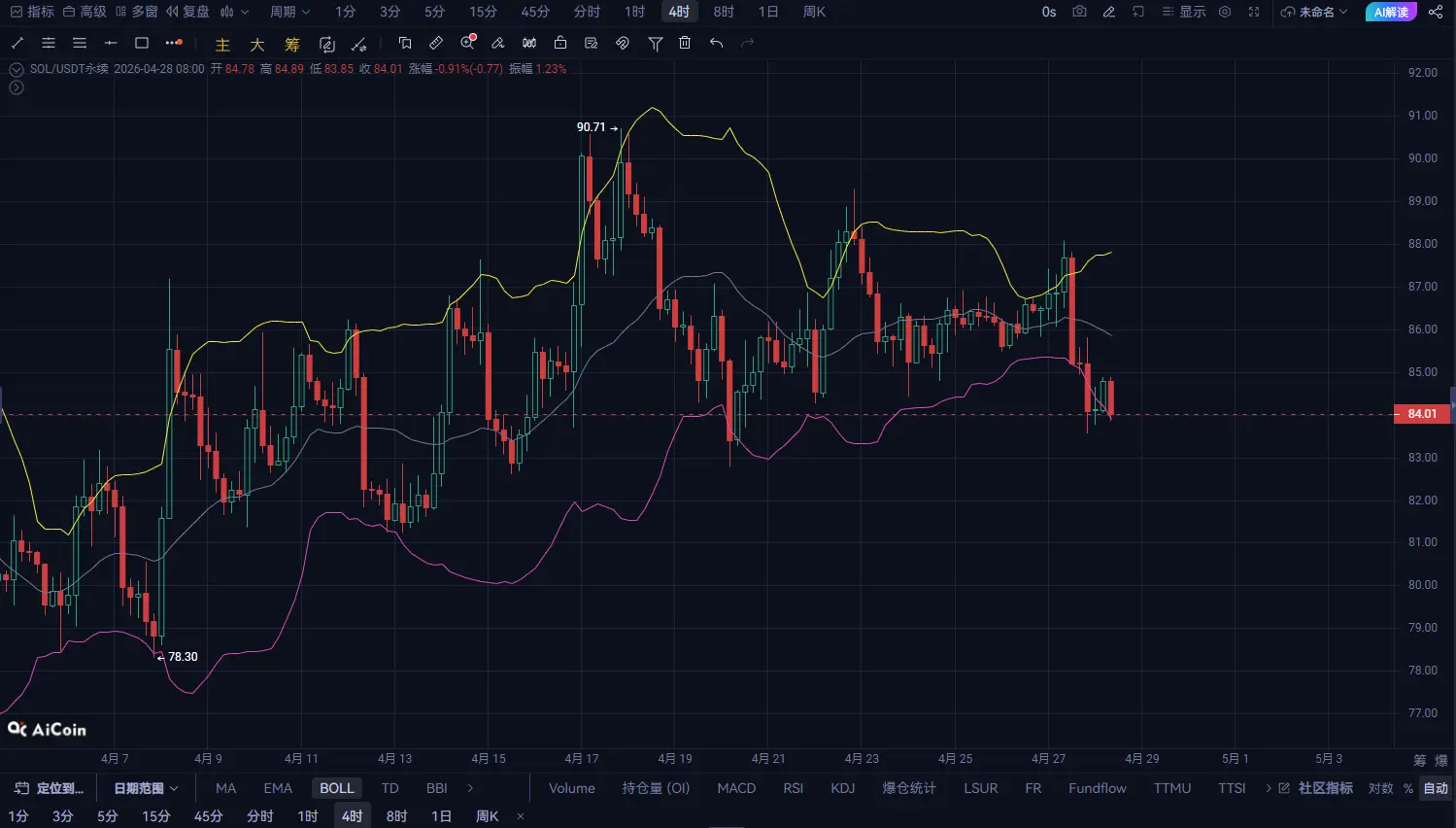
Task: Enable the MACD sub-indicator
Action: click(x=736, y=788)
